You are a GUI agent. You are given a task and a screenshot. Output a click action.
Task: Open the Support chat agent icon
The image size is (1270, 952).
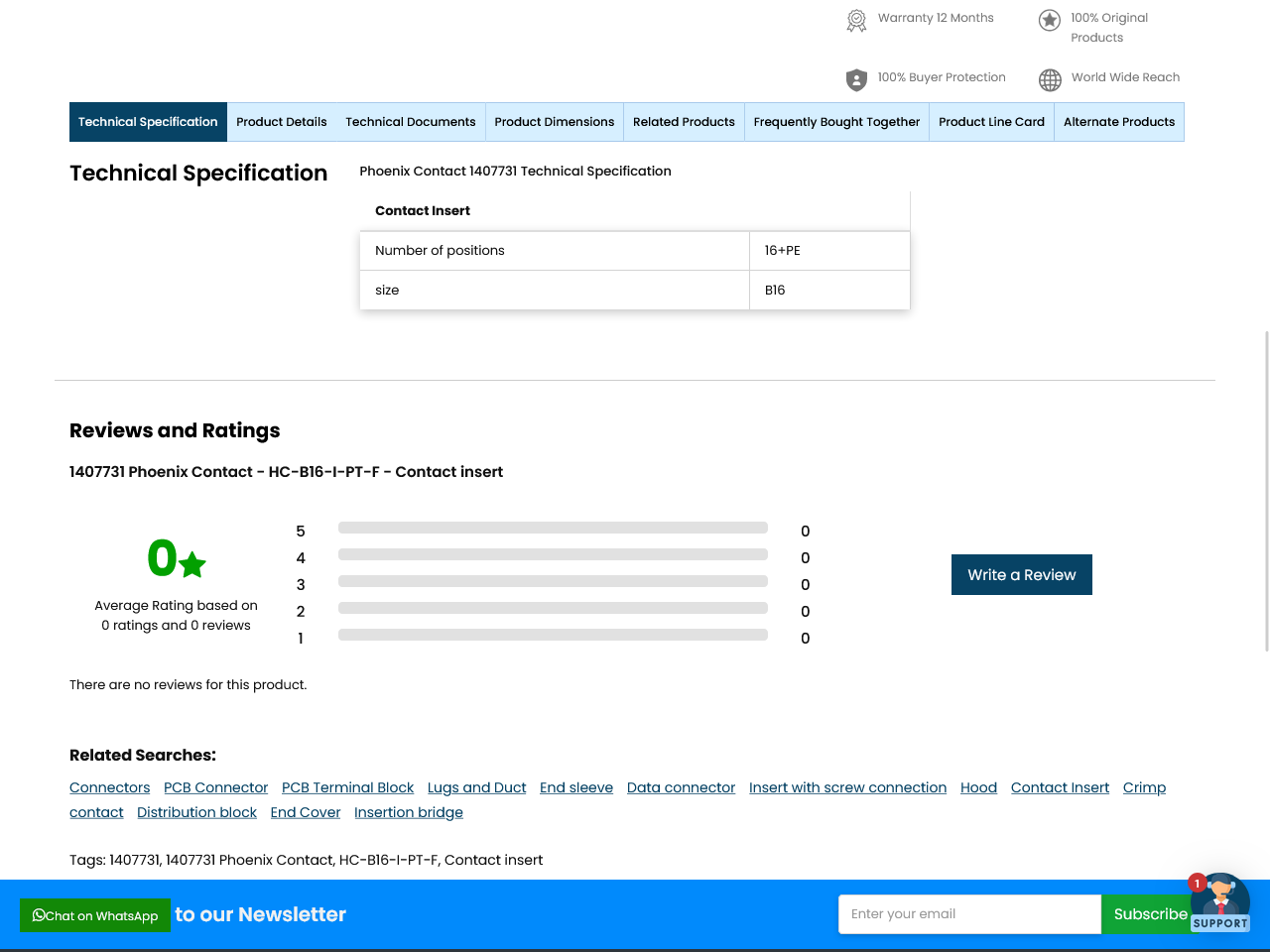[x=1220, y=901]
